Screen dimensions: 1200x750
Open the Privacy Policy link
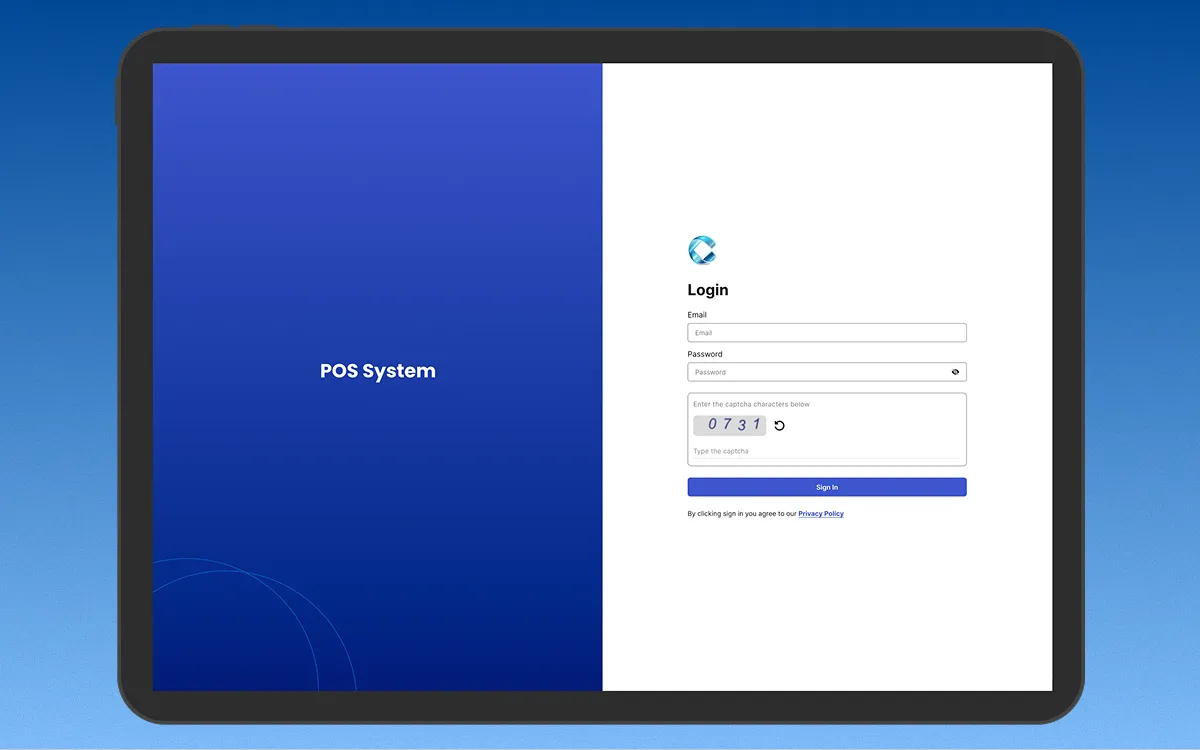(821, 514)
